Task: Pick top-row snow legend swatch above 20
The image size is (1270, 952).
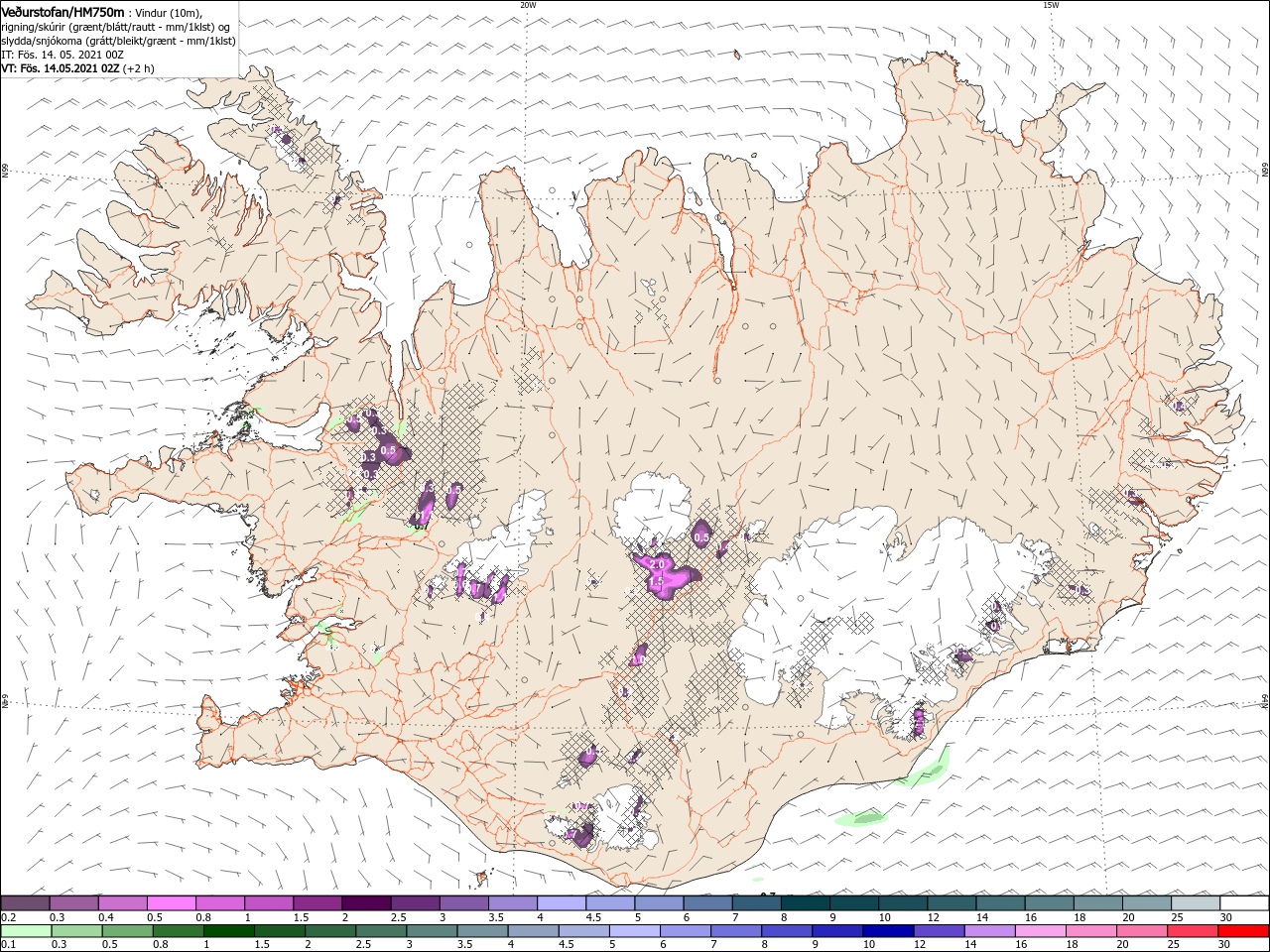Action: (1147, 903)
